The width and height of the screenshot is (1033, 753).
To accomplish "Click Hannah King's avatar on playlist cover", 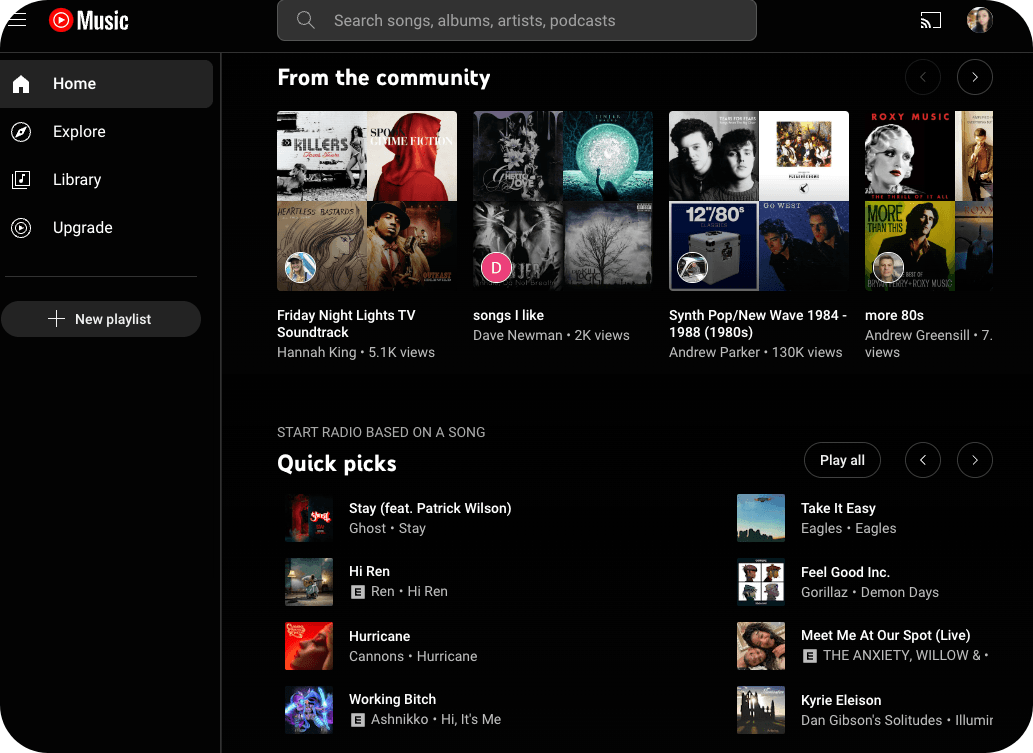I will click(300, 267).
